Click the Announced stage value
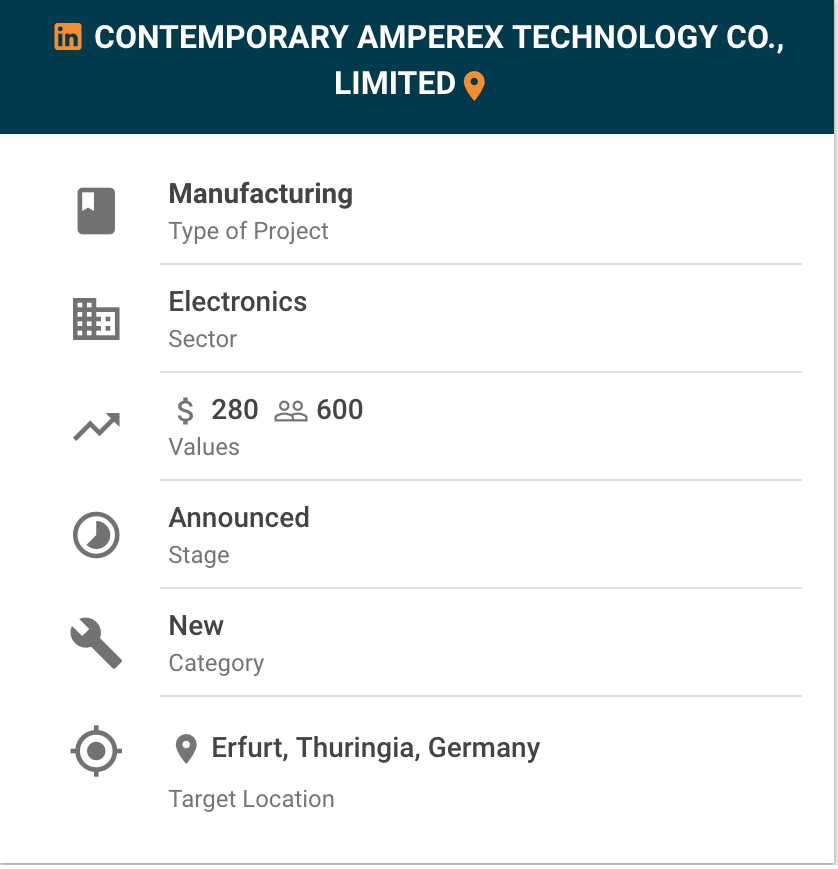The height and width of the screenshot is (869, 838). click(x=239, y=518)
